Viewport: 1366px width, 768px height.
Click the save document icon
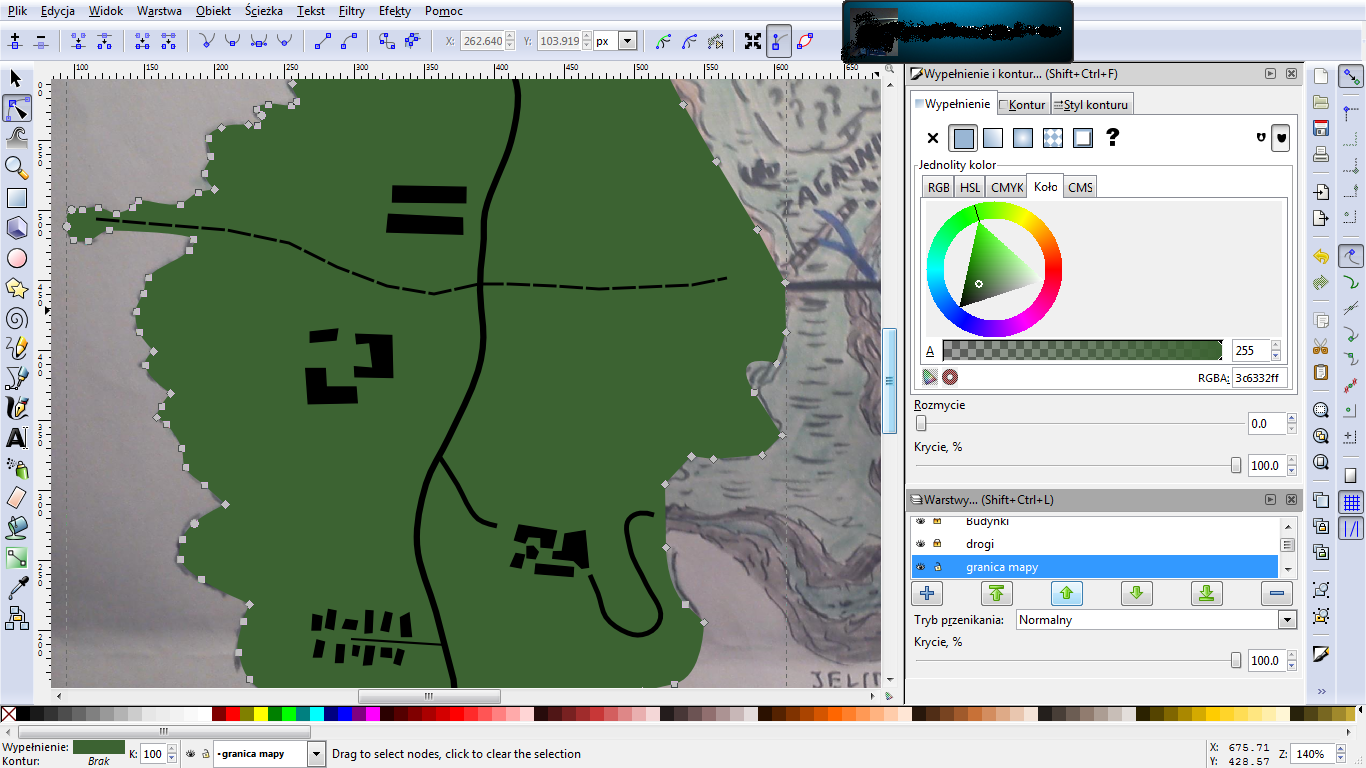point(1321,128)
